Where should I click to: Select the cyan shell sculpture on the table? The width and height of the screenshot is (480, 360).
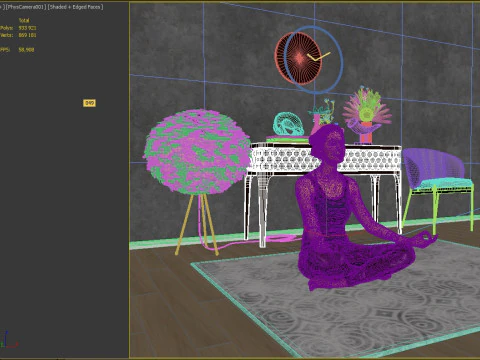coord(289,124)
